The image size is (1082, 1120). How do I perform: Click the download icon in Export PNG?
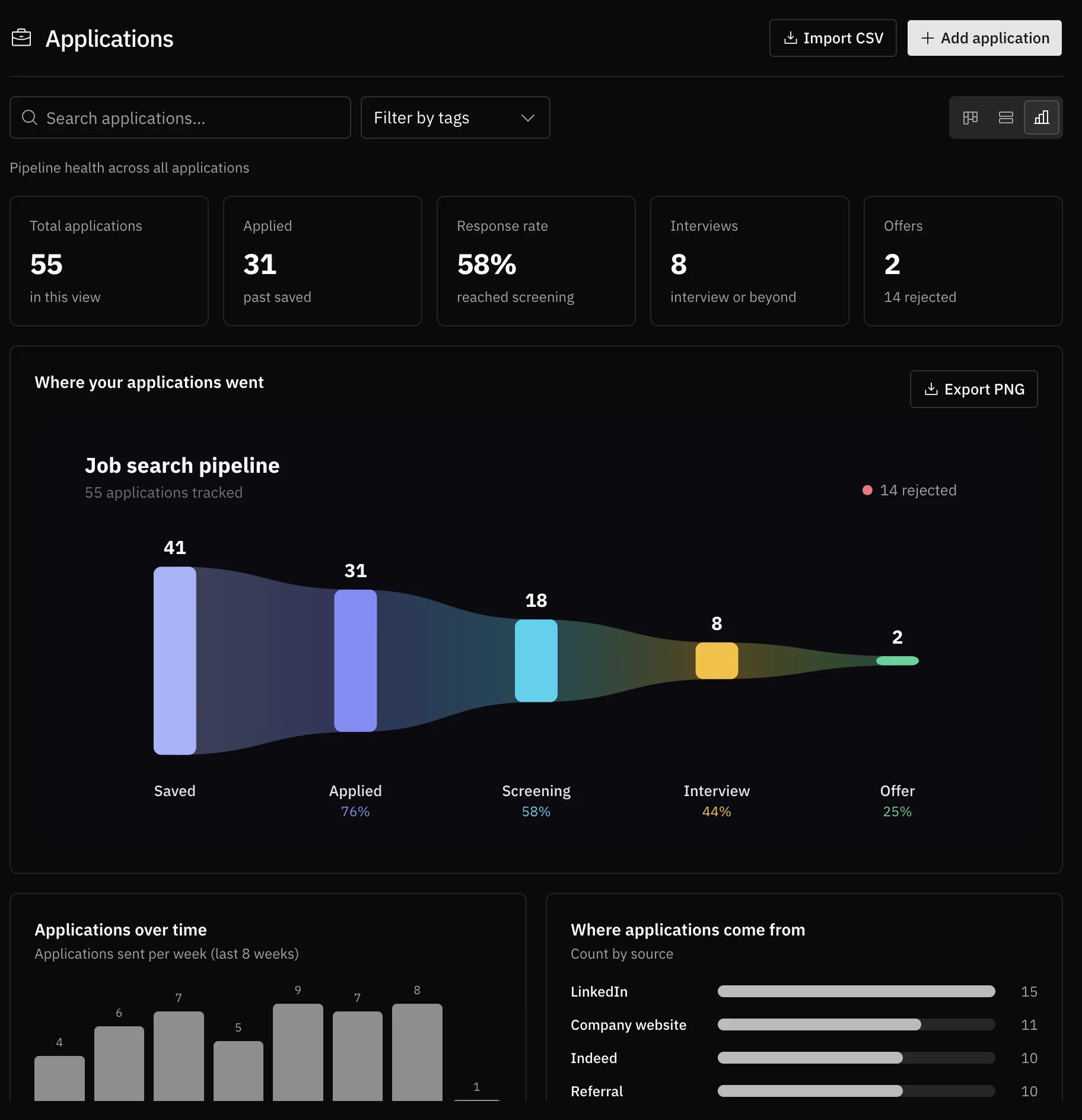tap(931, 389)
